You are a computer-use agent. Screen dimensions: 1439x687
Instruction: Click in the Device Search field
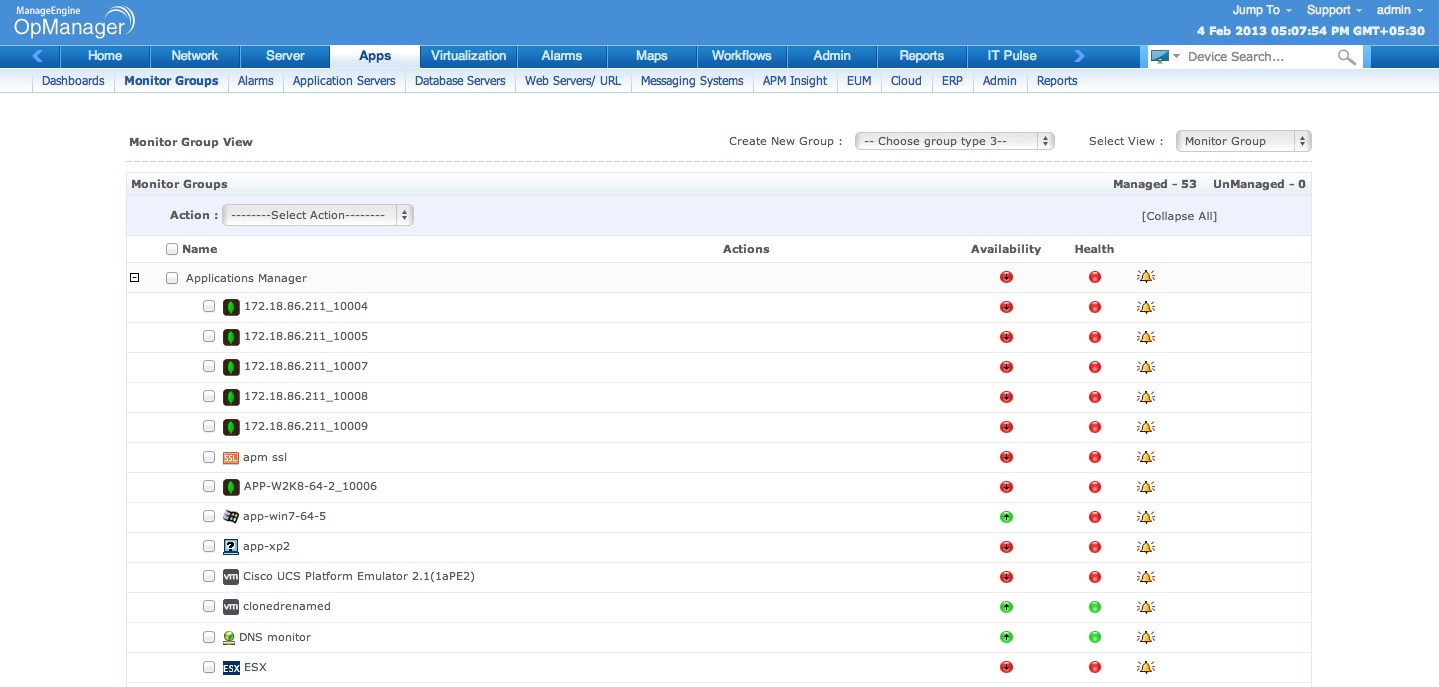pyautogui.click(x=1259, y=57)
